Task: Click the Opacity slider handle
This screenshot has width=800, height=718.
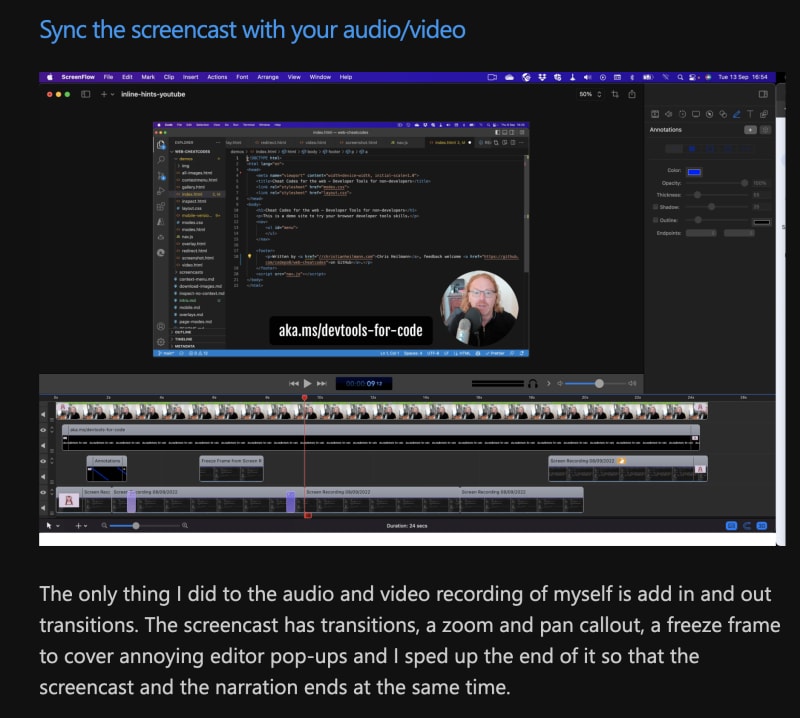Action: 744,183
